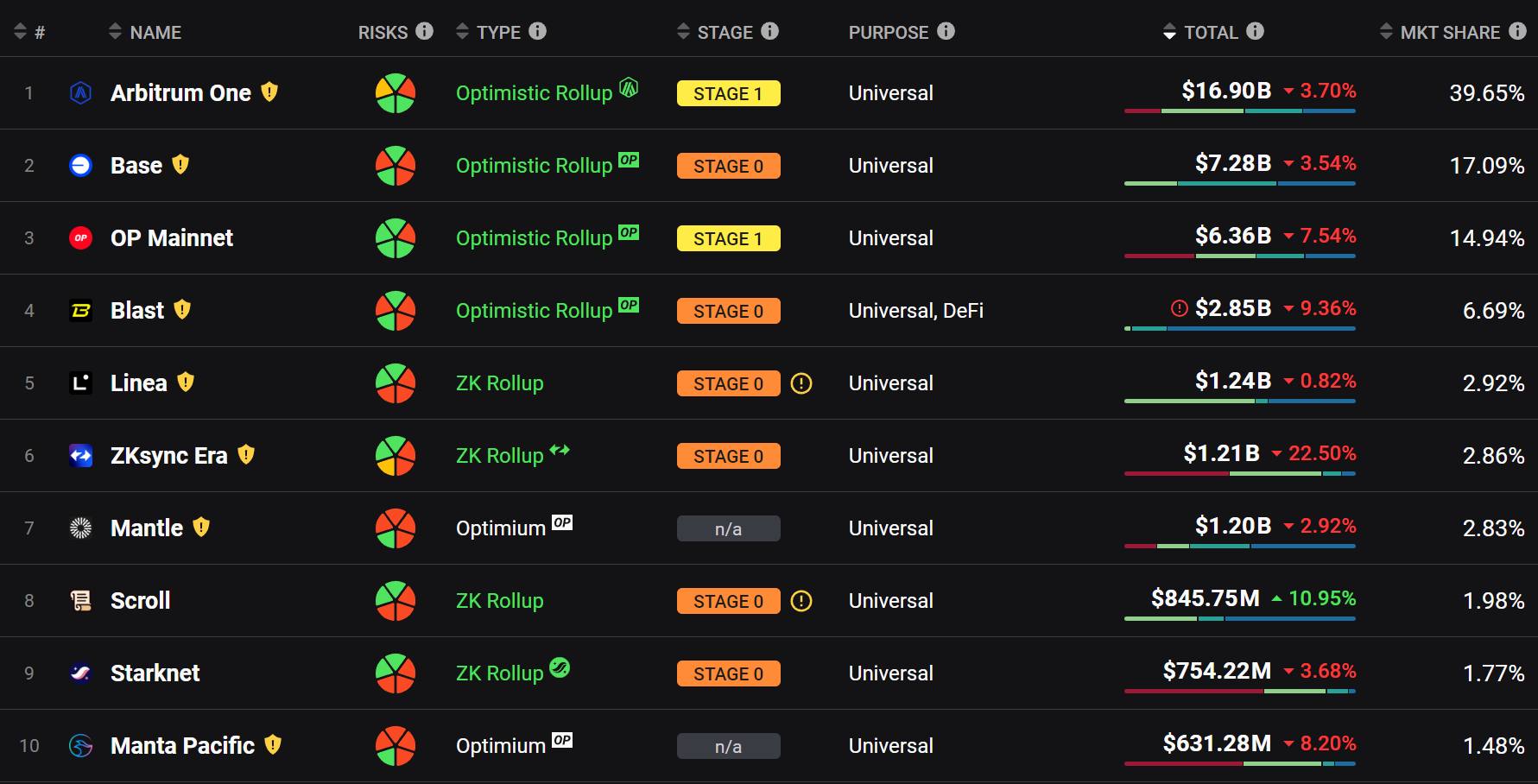Image resolution: width=1538 pixels, height=784 pixels.
Task: Click the Base total value breakdown bar
Action: (x=1239, y=183)
